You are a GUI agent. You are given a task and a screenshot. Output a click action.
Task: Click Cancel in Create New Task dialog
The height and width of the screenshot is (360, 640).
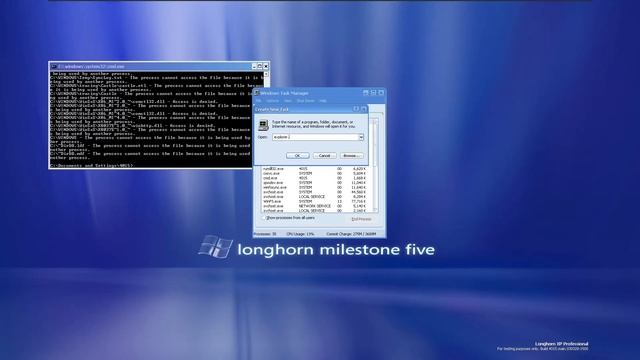(x=324, y=156)
